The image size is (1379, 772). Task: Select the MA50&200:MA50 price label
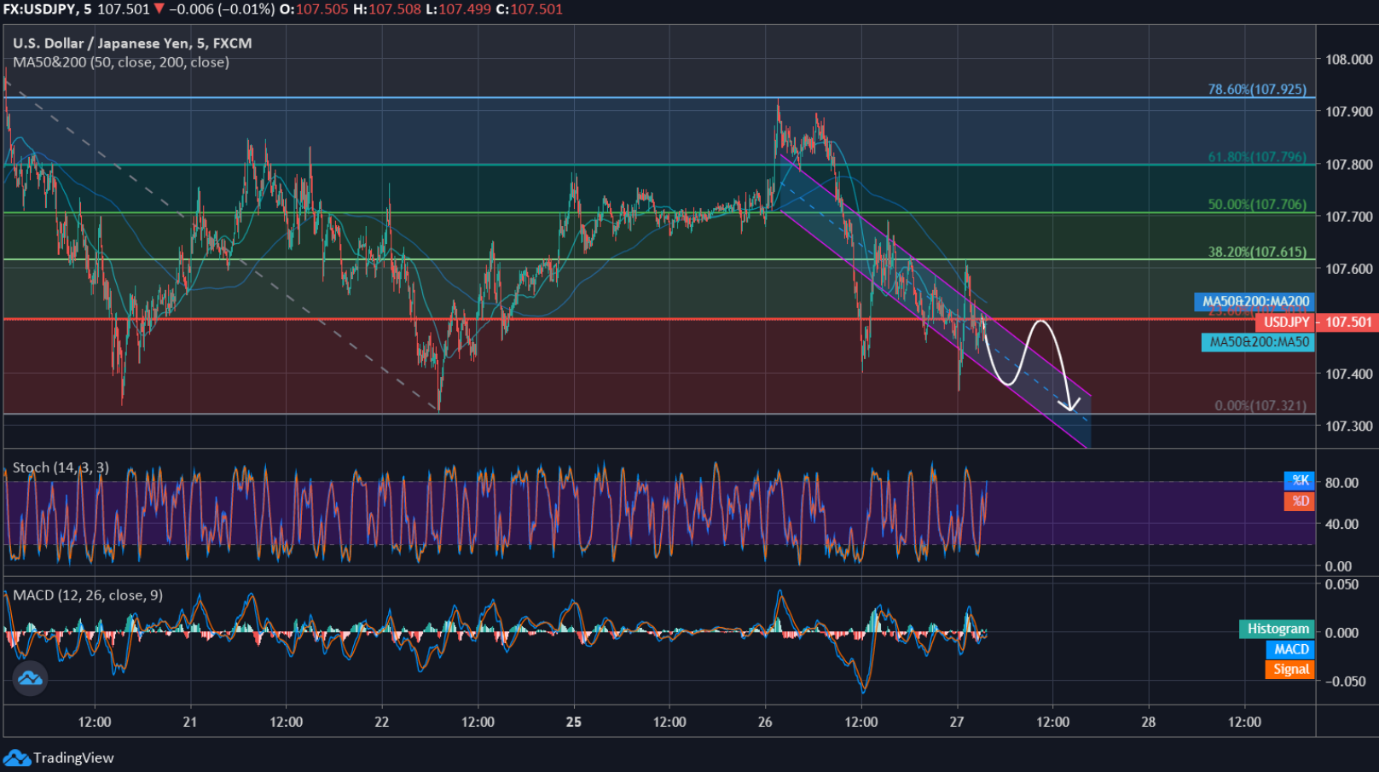1257,342
